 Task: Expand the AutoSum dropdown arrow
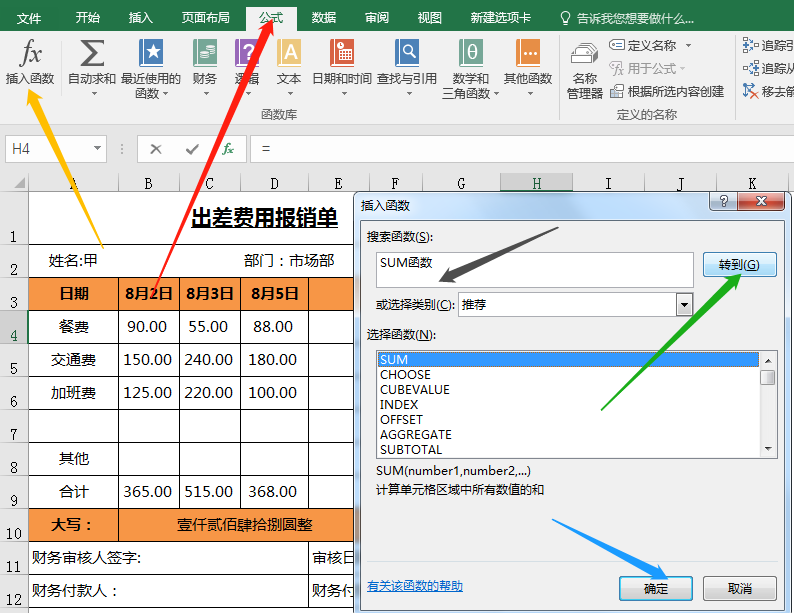point(94,94)
